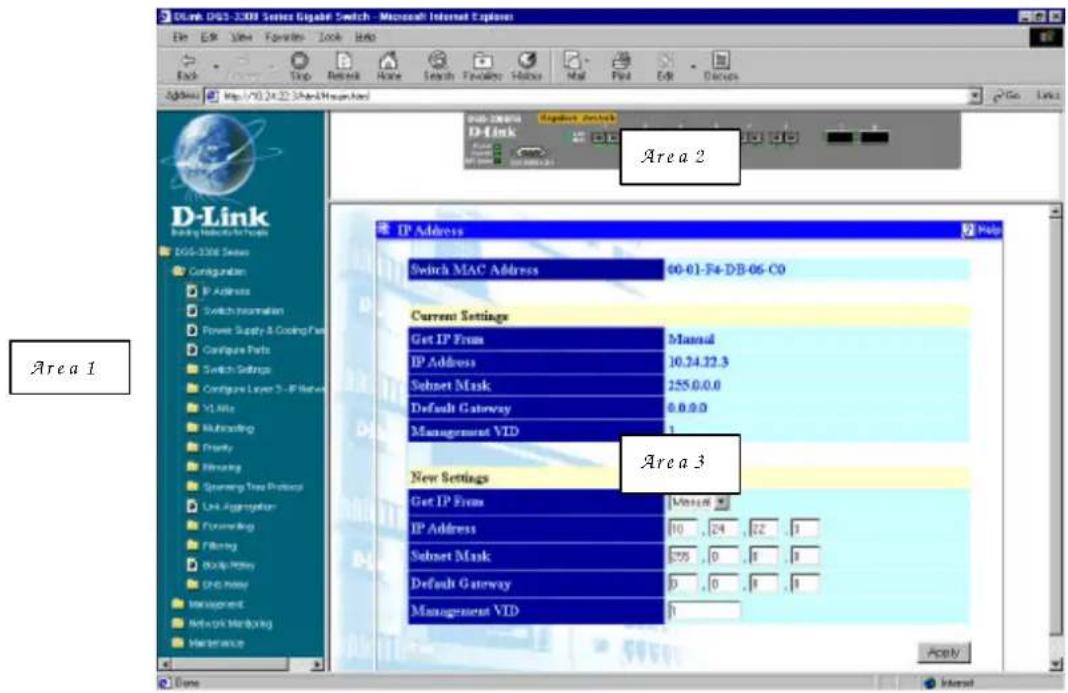Viewport: 1068px width, 693px height.
Task: Click the sidebar scroll-right arrow
Action: [317, 664]
